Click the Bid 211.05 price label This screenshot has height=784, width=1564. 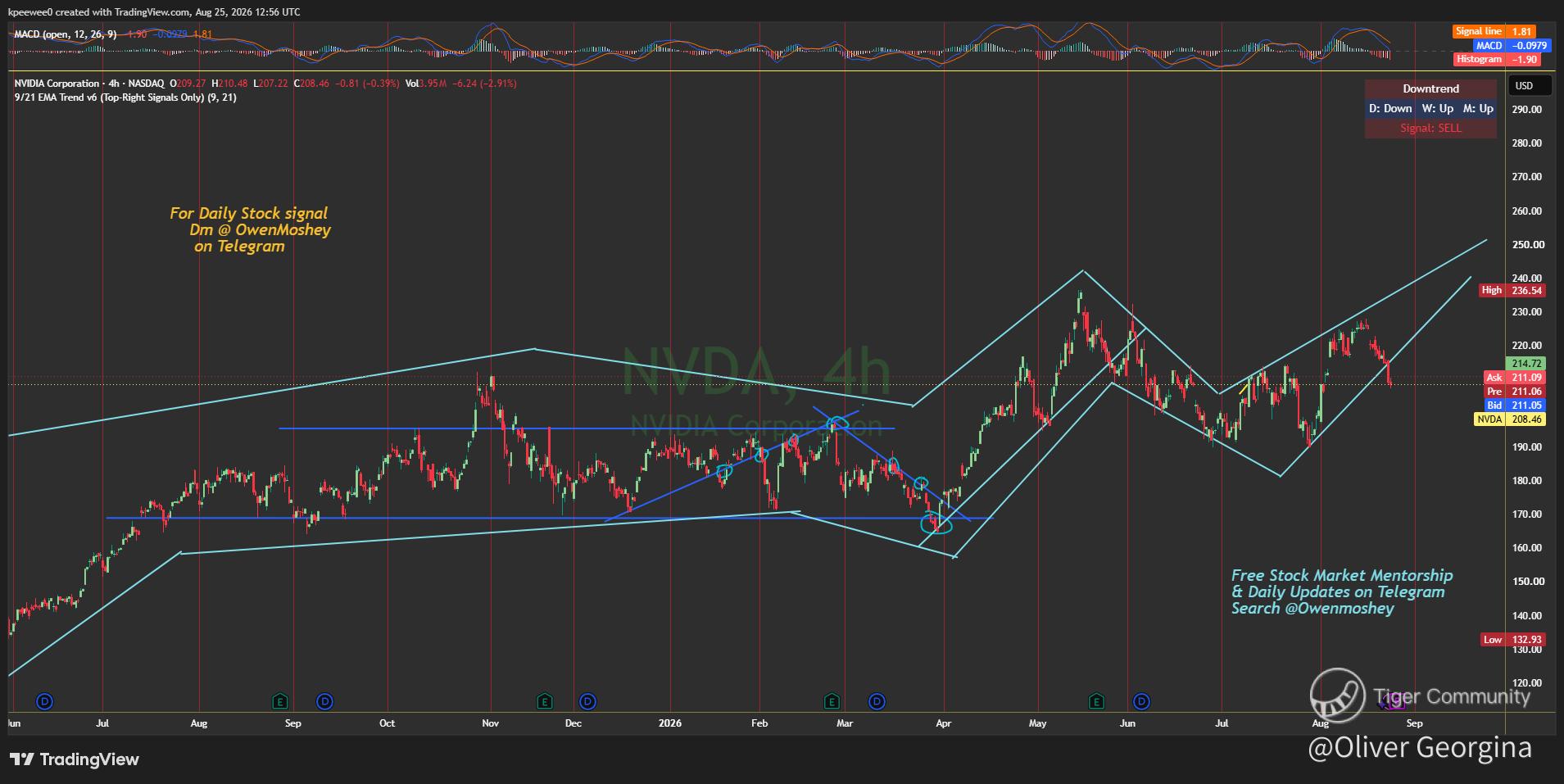coord(1514,406)
